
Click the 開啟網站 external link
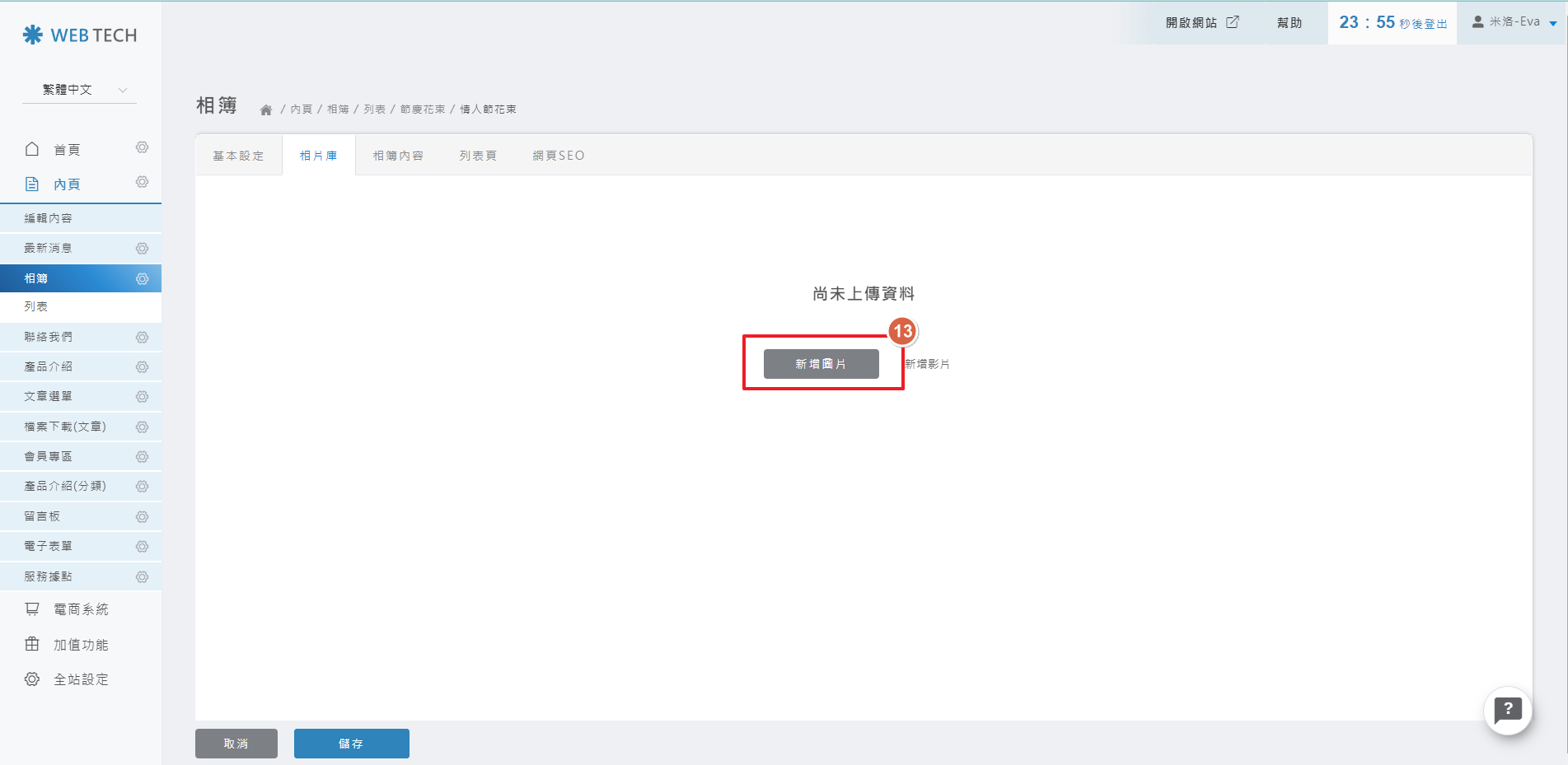pyautogui.click(x=1201, y=23)
